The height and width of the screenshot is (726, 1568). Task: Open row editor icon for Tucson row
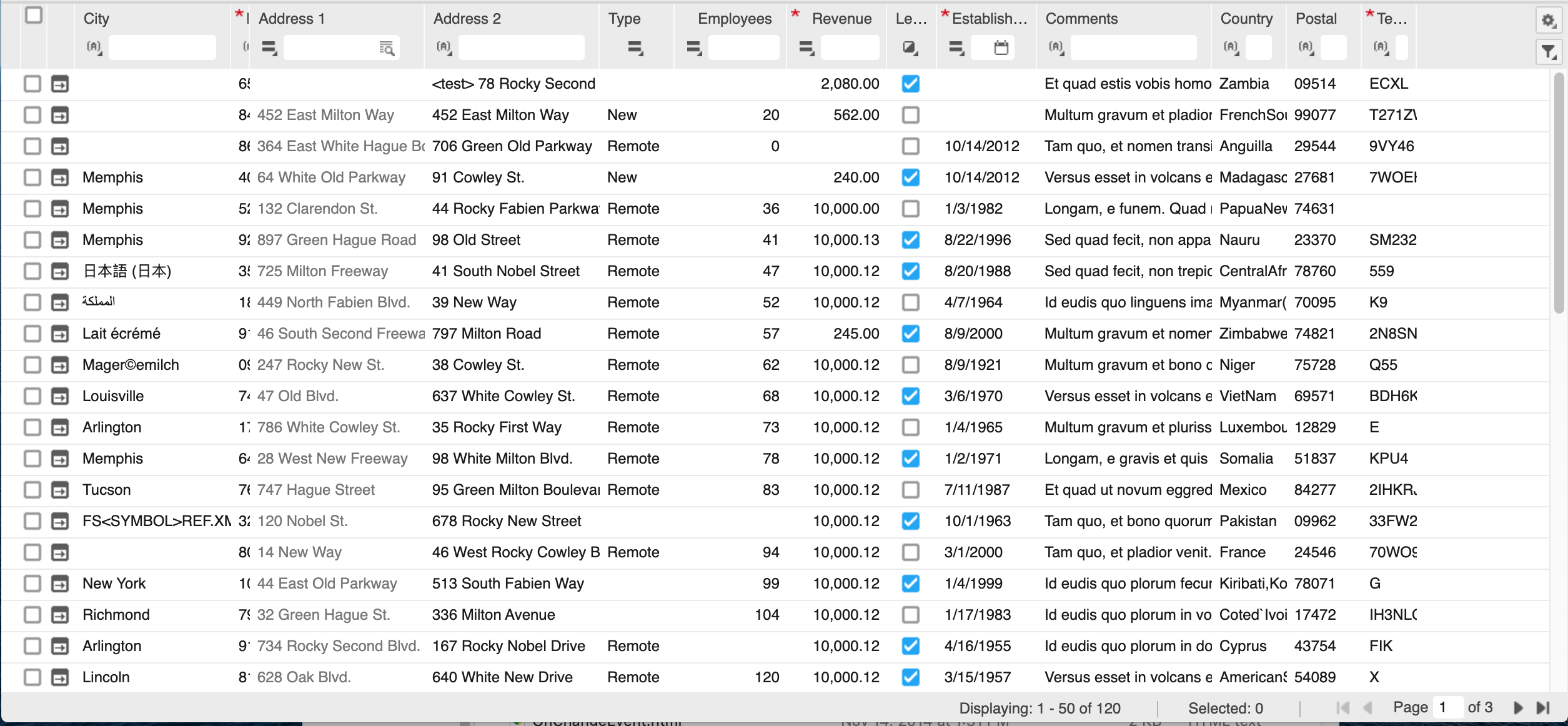pos(60,490)
